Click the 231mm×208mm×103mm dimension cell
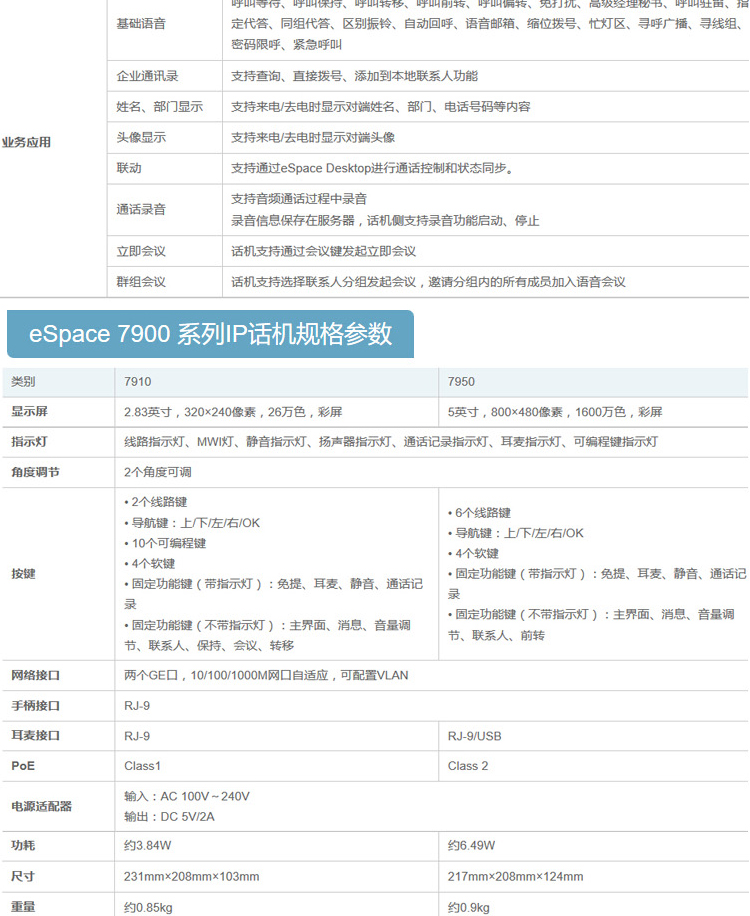 click(191, 876)
